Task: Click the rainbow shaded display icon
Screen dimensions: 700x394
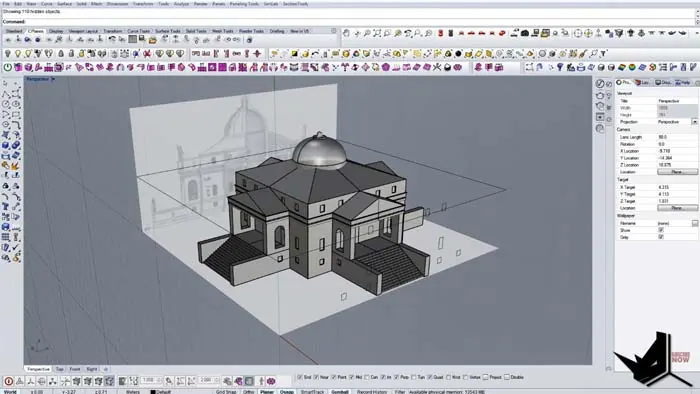Action: tap(632, 67)
